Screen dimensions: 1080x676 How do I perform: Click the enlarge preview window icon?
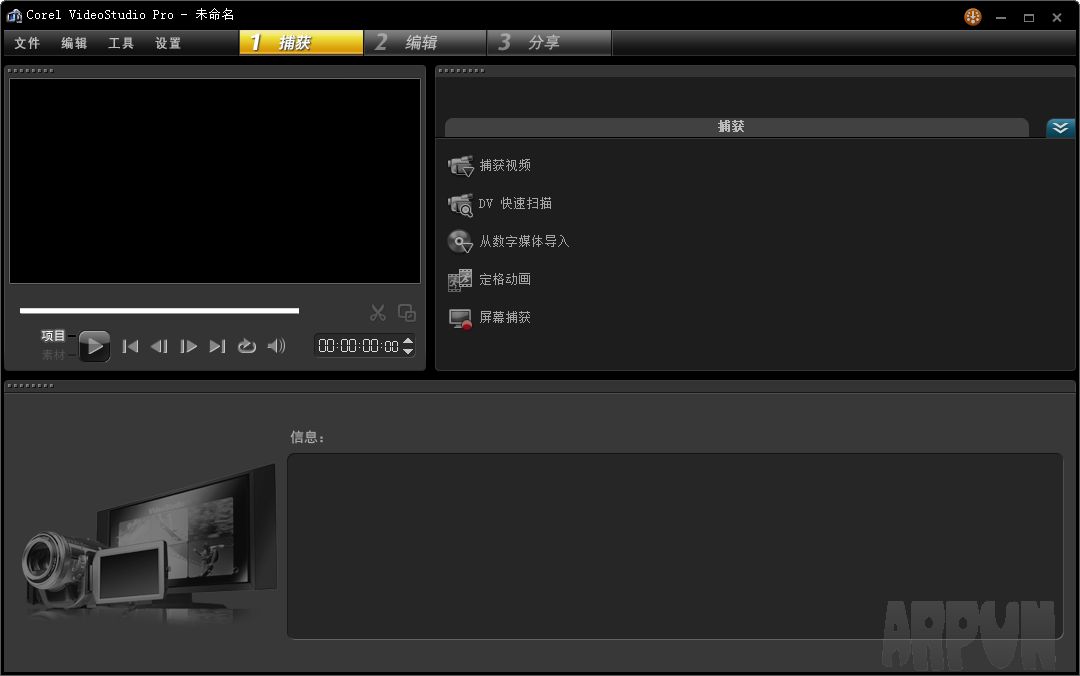coord(406,312)
